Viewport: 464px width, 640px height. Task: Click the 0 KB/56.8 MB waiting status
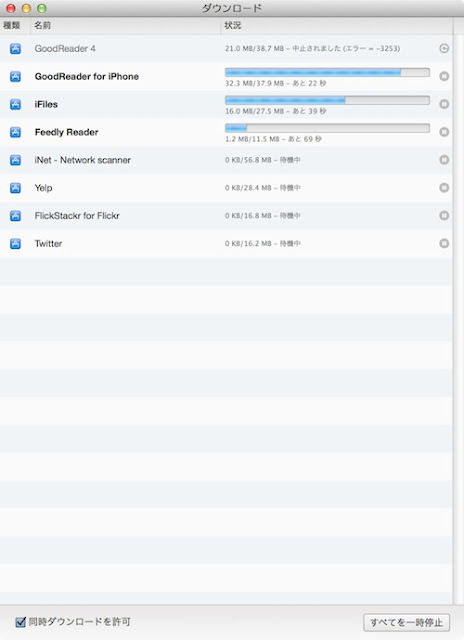click(x=263, y=160)
